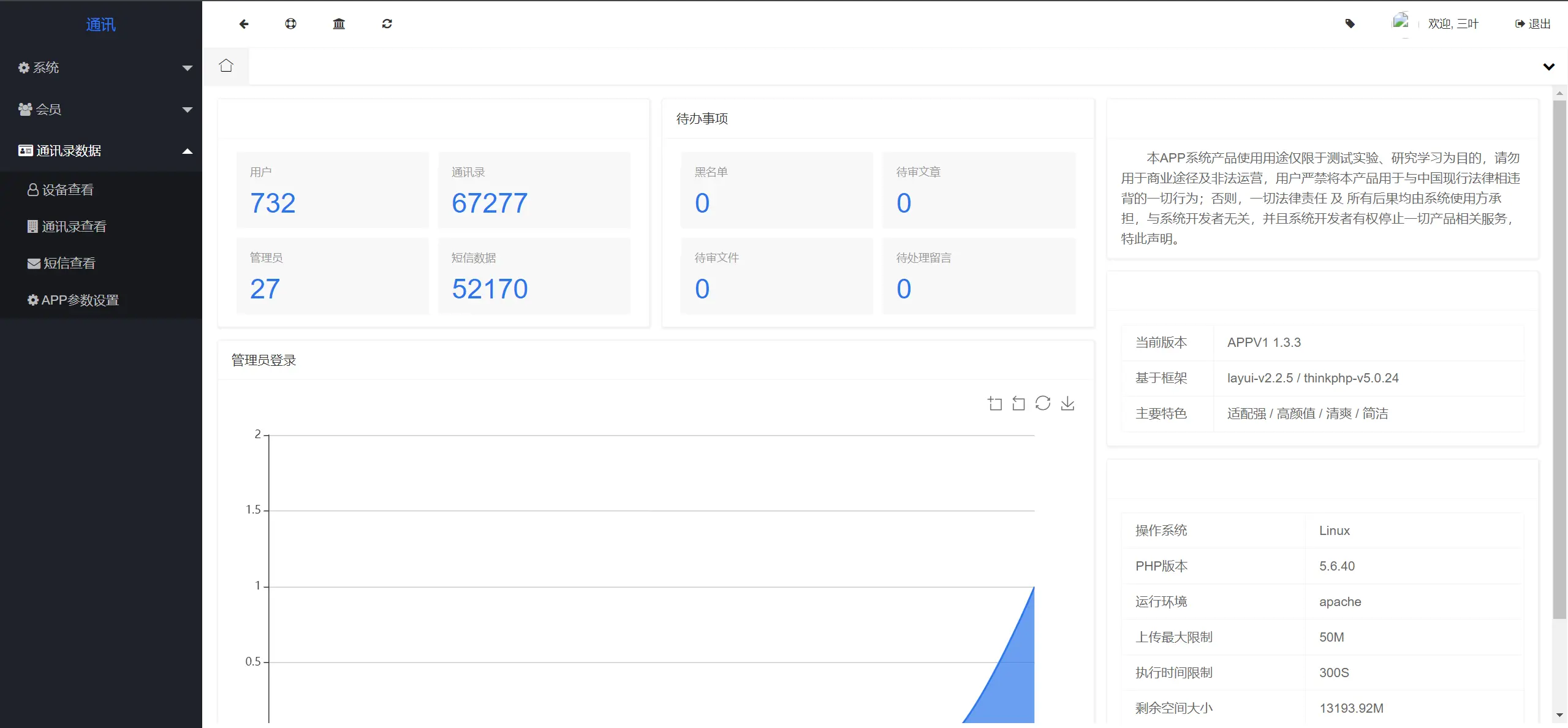1568x728 pixels.
Task: Click the refresh icon in top toolbar
Action: (x=387, y=24)
